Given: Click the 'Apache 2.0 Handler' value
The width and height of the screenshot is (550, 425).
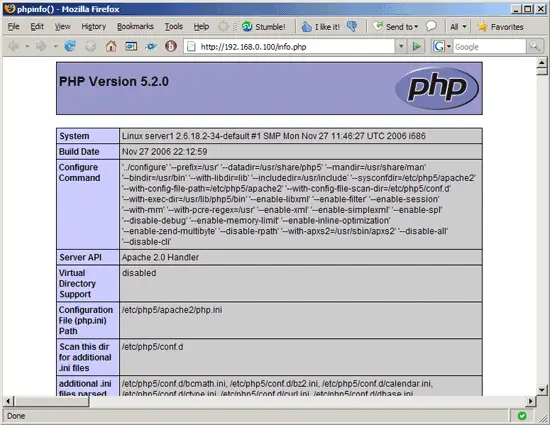Looking at the screenshot, I should (160, 257).
